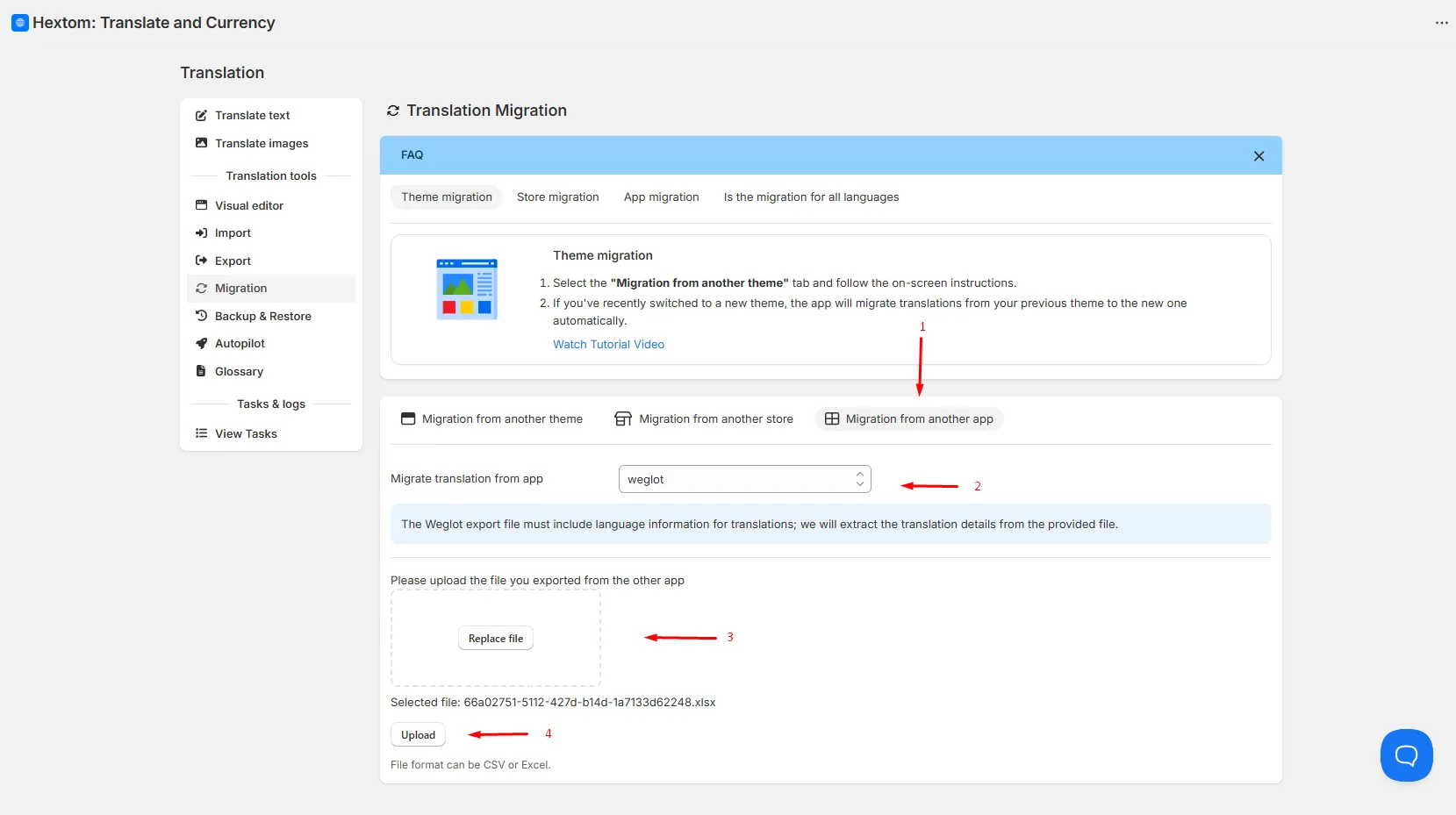Viewport: 1456px width, 815px height.
Task: Select the App migration FAQ tab
Action: pyautogui.click(x=662, y=197)
